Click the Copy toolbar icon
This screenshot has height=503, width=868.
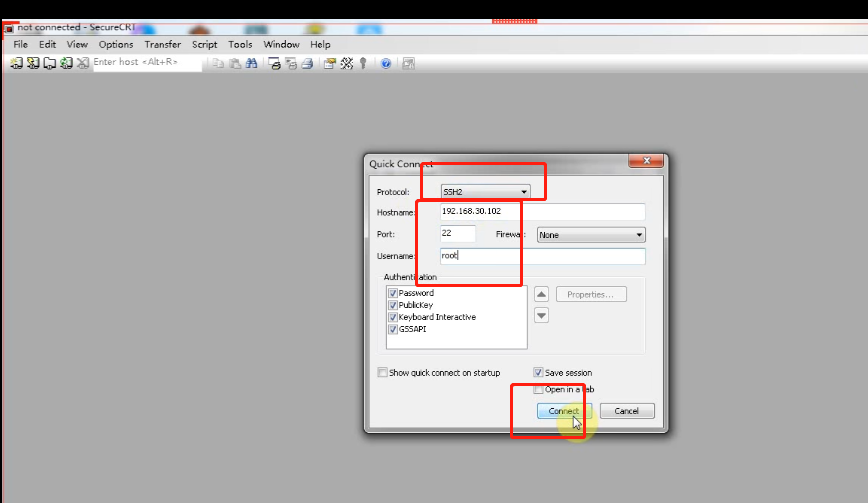[218, 64]
